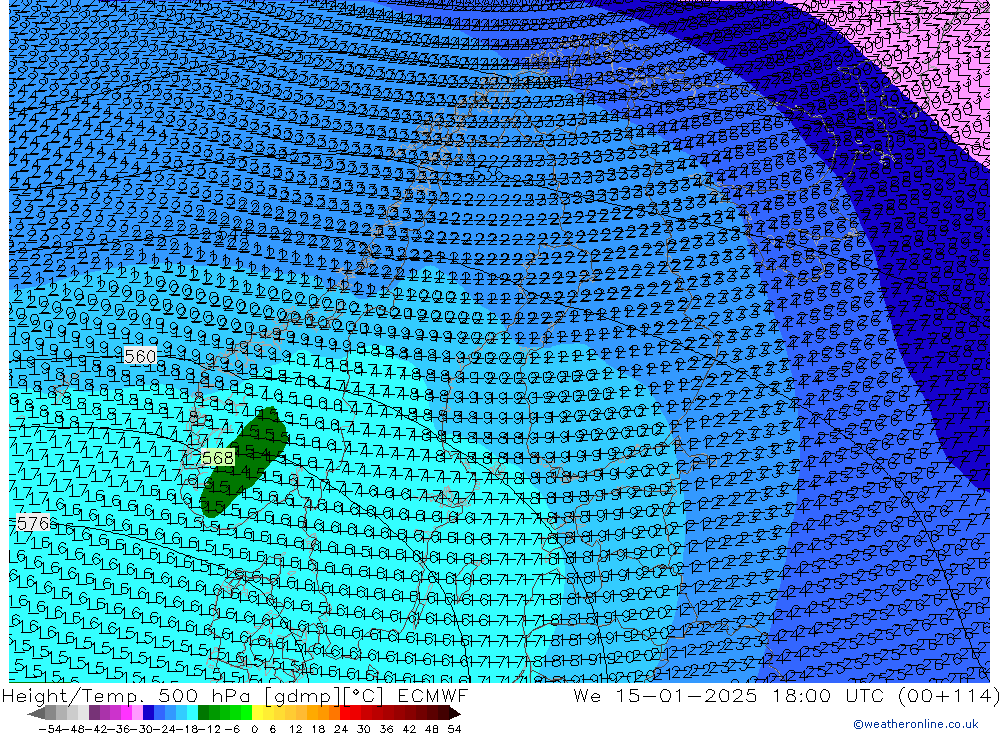Pick the dark green legend swatch

tap(203, 713)
